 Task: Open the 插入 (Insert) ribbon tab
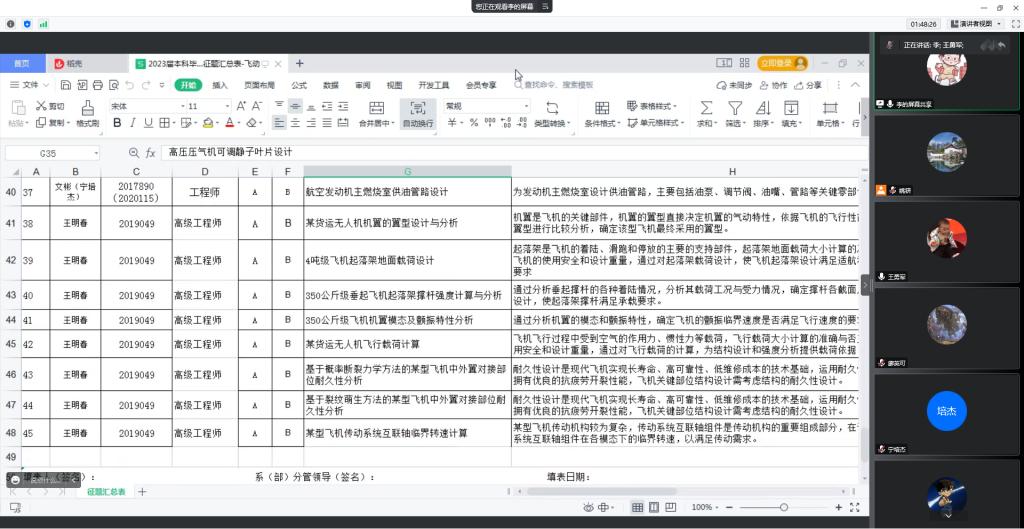click(220, 85)
